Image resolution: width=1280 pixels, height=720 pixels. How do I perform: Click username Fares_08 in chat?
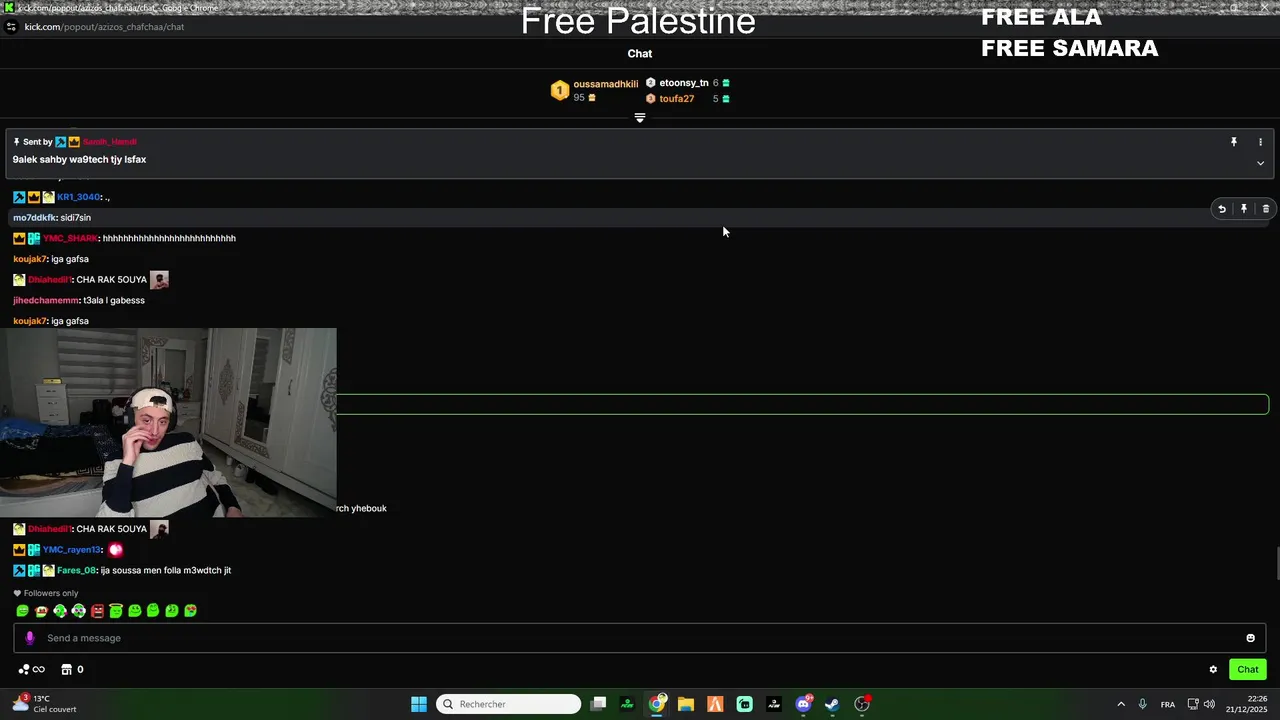pyautogui.click(x=76, y=570)
